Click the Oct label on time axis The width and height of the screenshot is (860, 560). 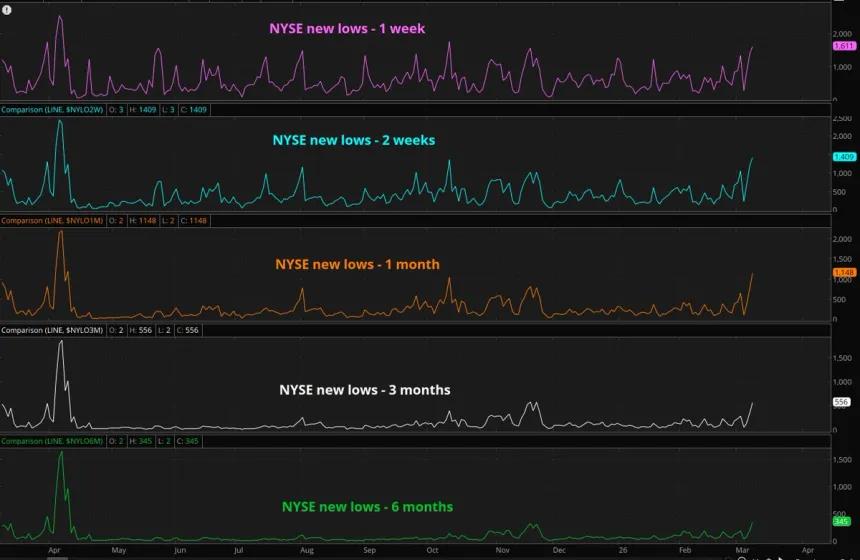click(432, 550)
